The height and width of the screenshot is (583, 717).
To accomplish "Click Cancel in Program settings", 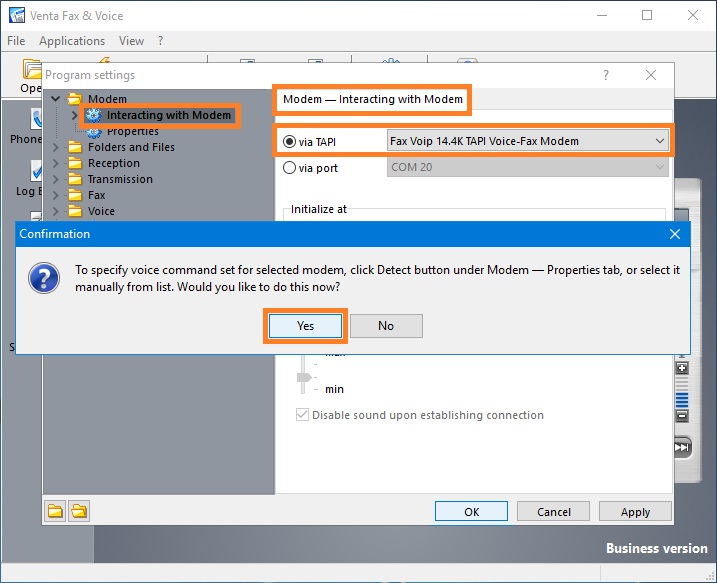I will 553,512.
